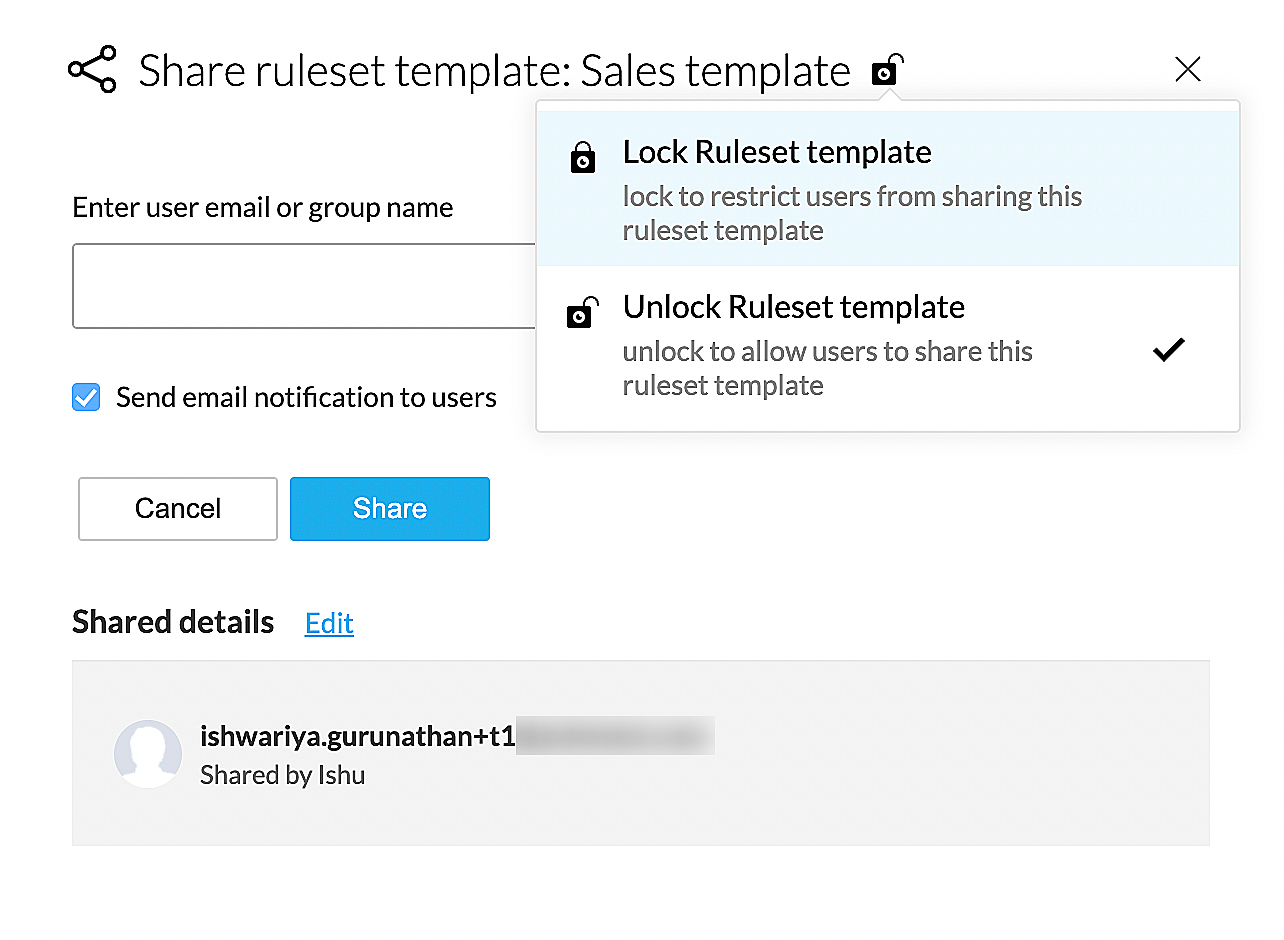Click the closed padlock icon in the menu
The image size is (1284, 940).
(x=583, y=157)
